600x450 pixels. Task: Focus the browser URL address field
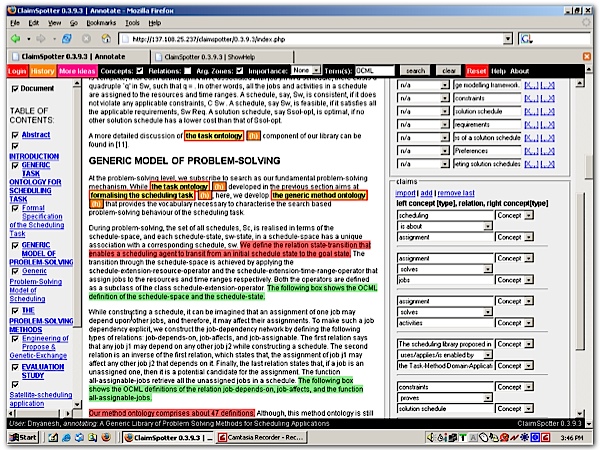(x=312, y=39)
